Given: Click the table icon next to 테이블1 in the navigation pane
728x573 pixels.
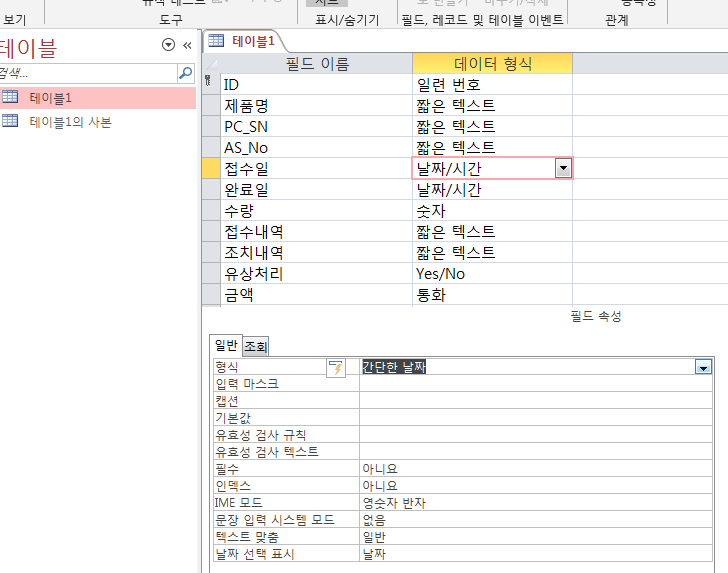Looking at the screenshot, I should (x=10, y=97).
